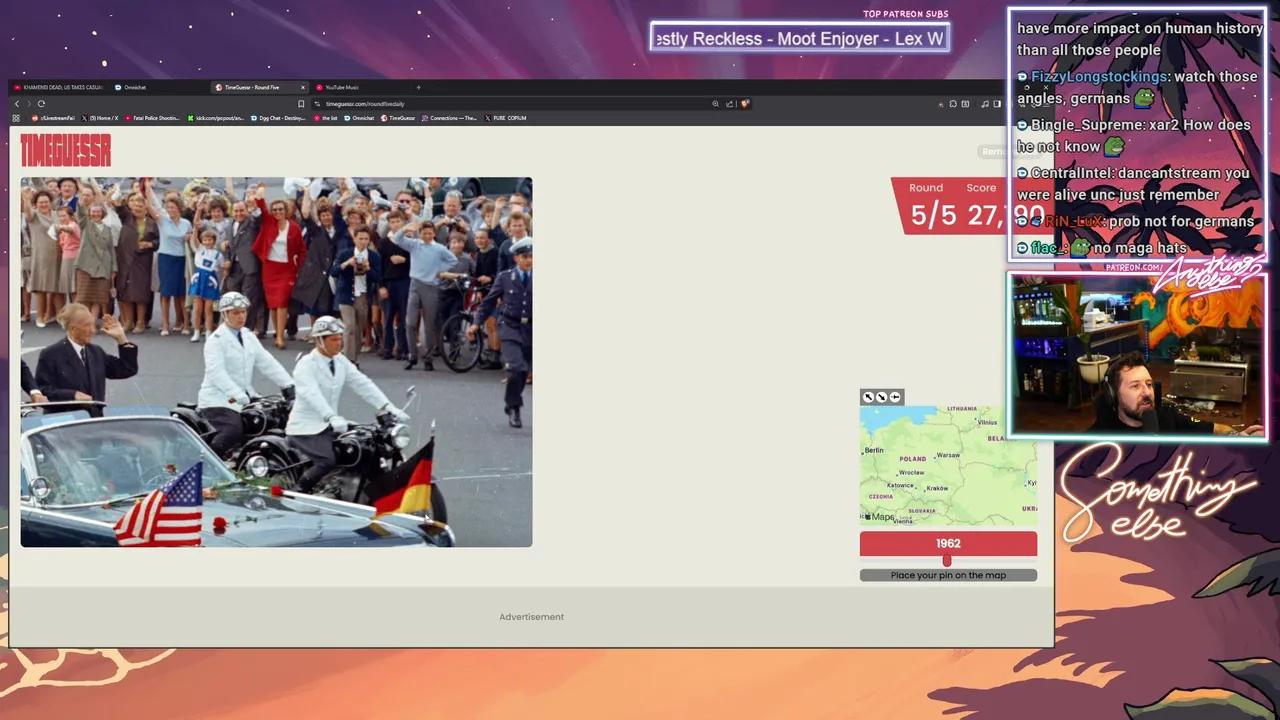Click the historical motorcade photo
Image resolution: width=1280 pixels, height=720 pixels.
click(x=276, y=362)
